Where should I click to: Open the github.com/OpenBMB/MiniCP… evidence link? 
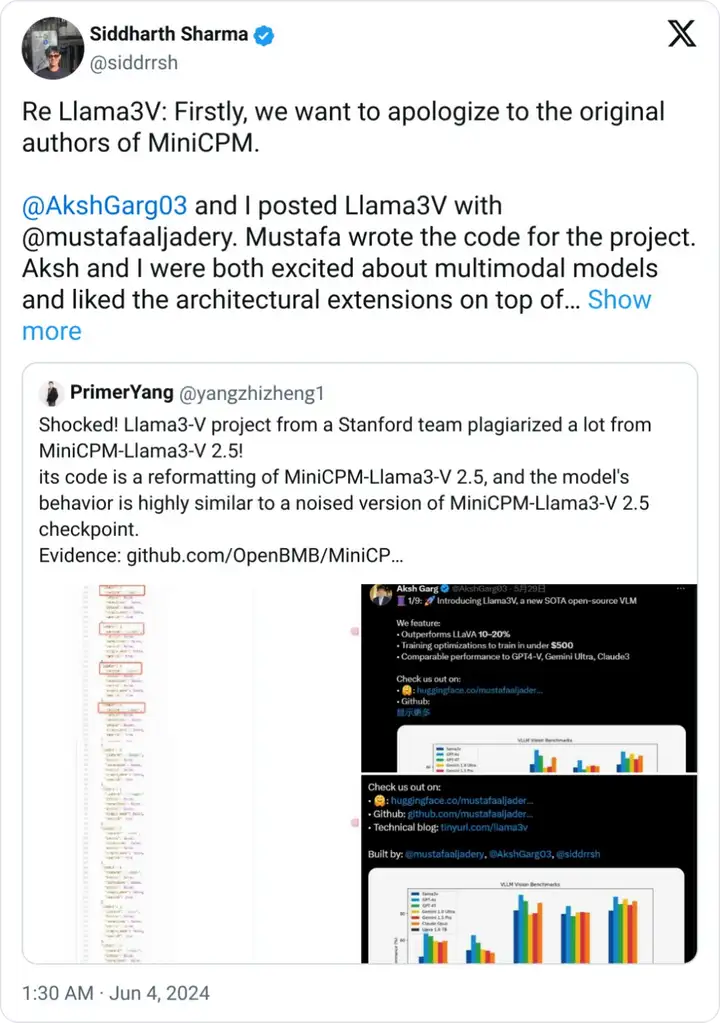265,556
